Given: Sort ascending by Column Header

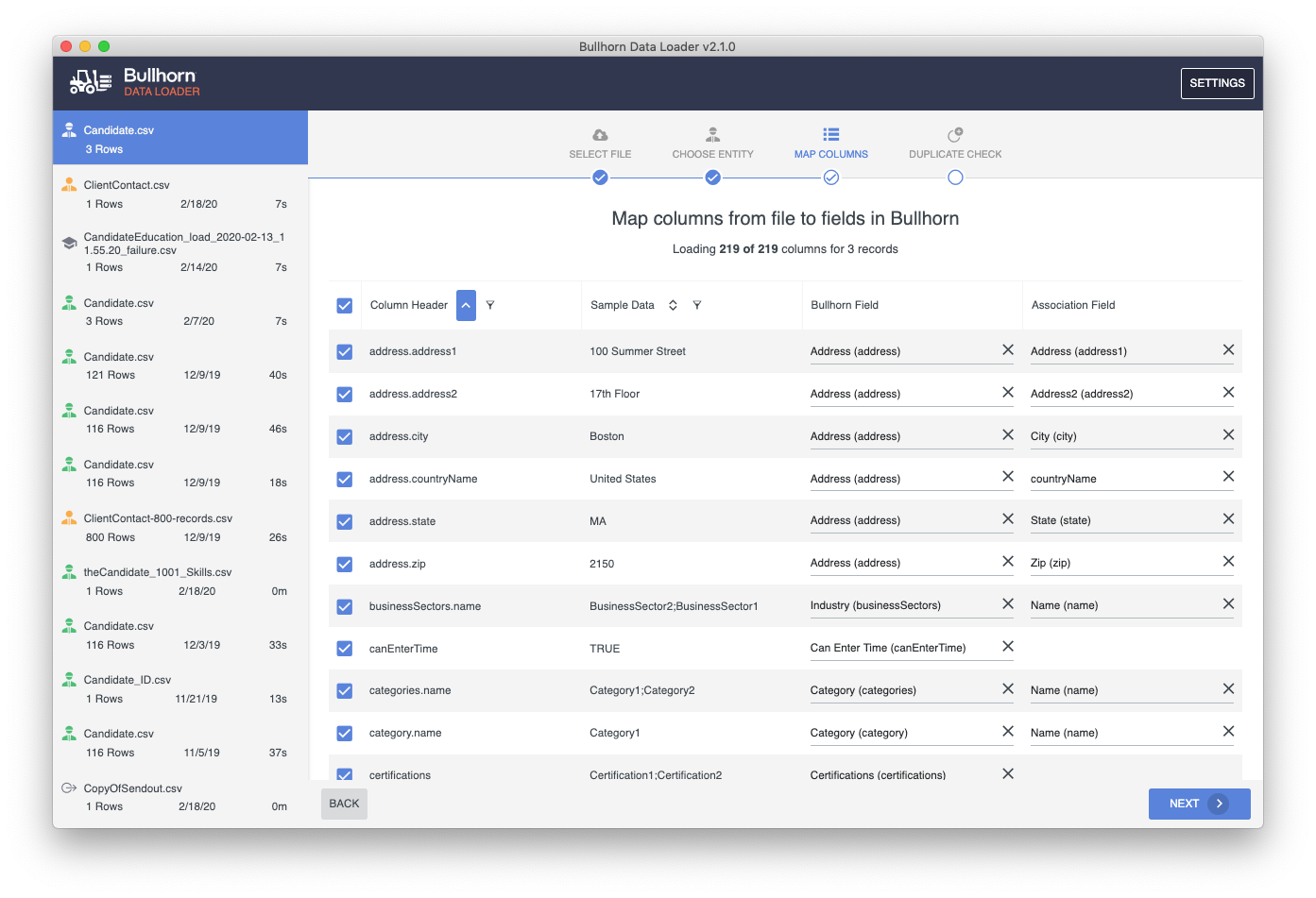Looking at the screenshot, I should click(466, 305).
